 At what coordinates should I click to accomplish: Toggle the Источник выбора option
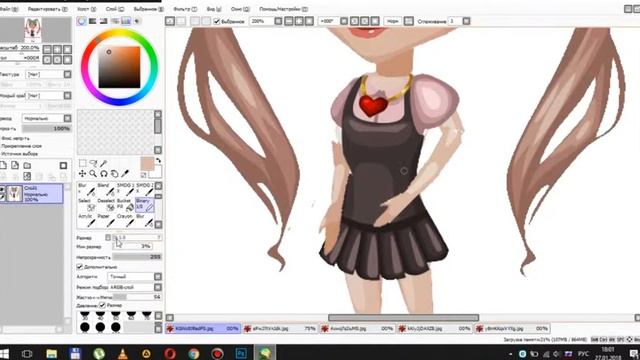click(x=19, y=154)
